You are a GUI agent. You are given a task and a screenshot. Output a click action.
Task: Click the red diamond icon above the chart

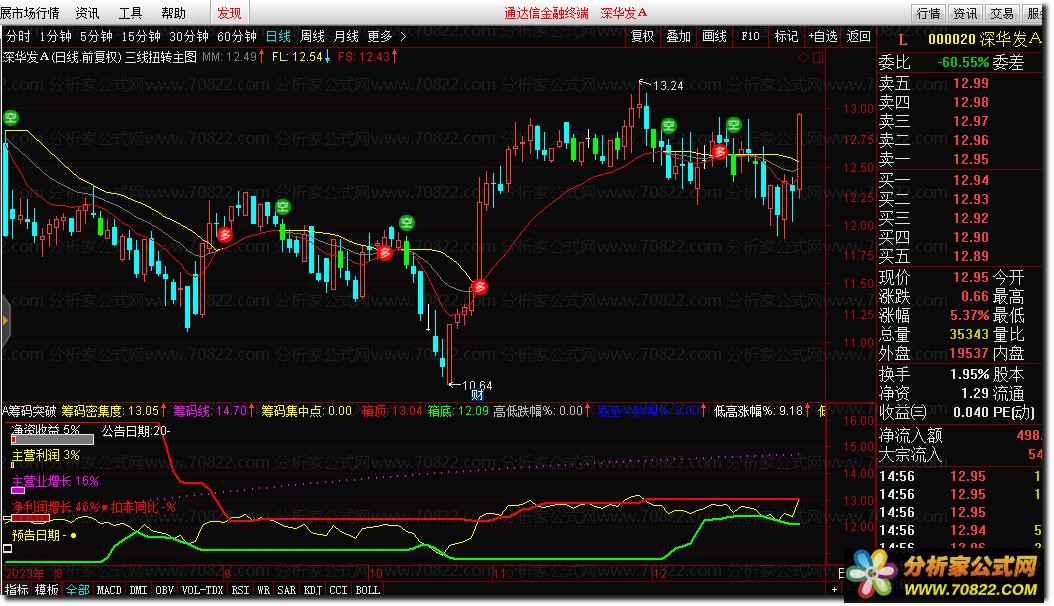click(x=803, y=58)
